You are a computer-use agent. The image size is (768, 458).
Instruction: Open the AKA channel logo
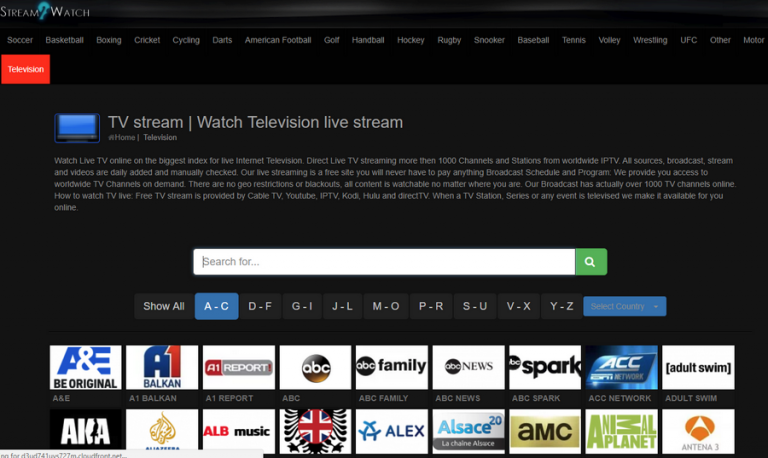[x=86, y=432]
